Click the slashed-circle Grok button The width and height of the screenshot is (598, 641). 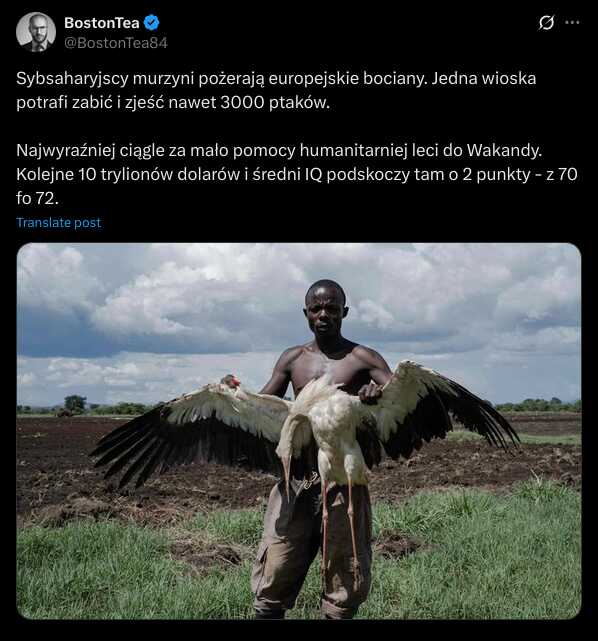point(546,22)
